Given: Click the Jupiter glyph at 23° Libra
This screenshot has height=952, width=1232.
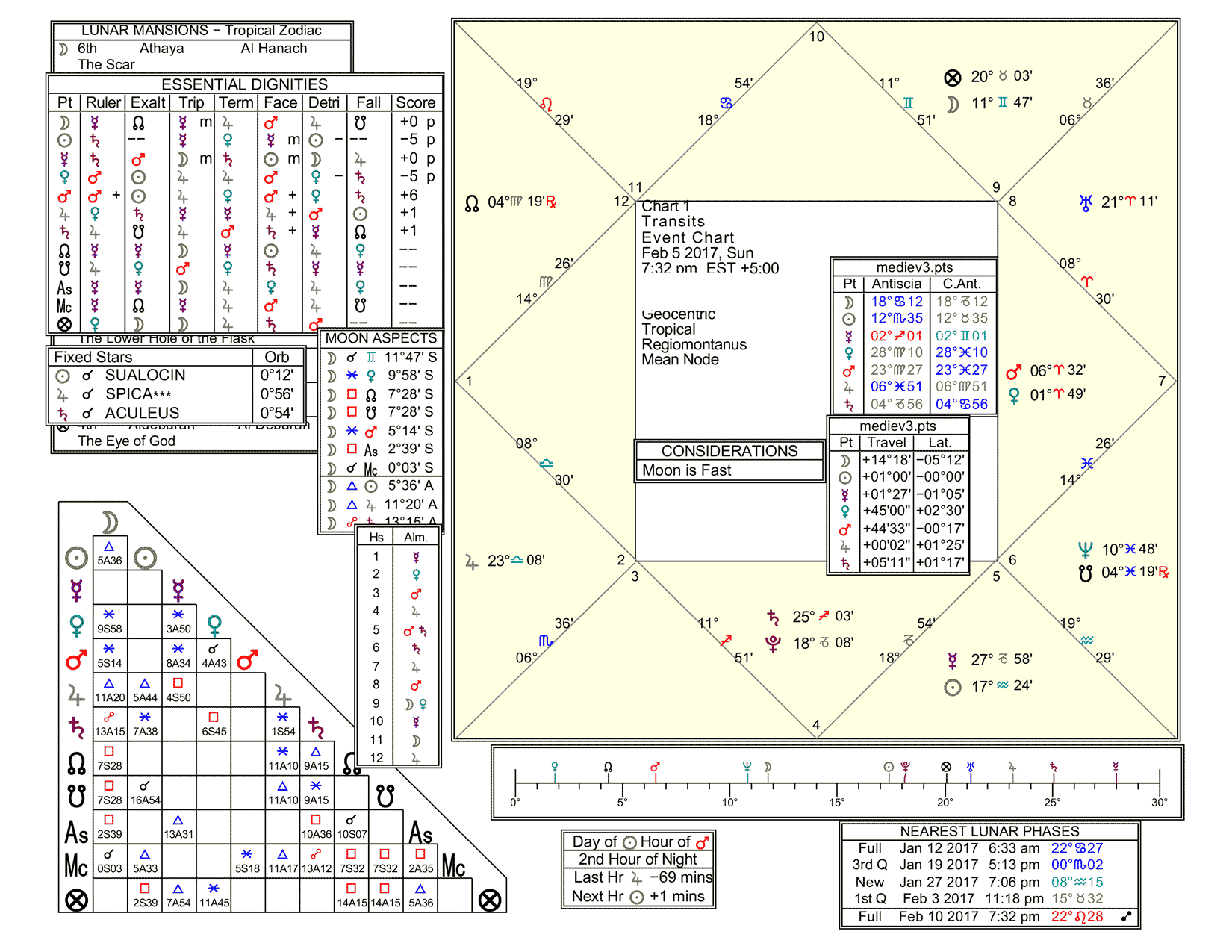Looking at the screenshot, I should [471, 561].
